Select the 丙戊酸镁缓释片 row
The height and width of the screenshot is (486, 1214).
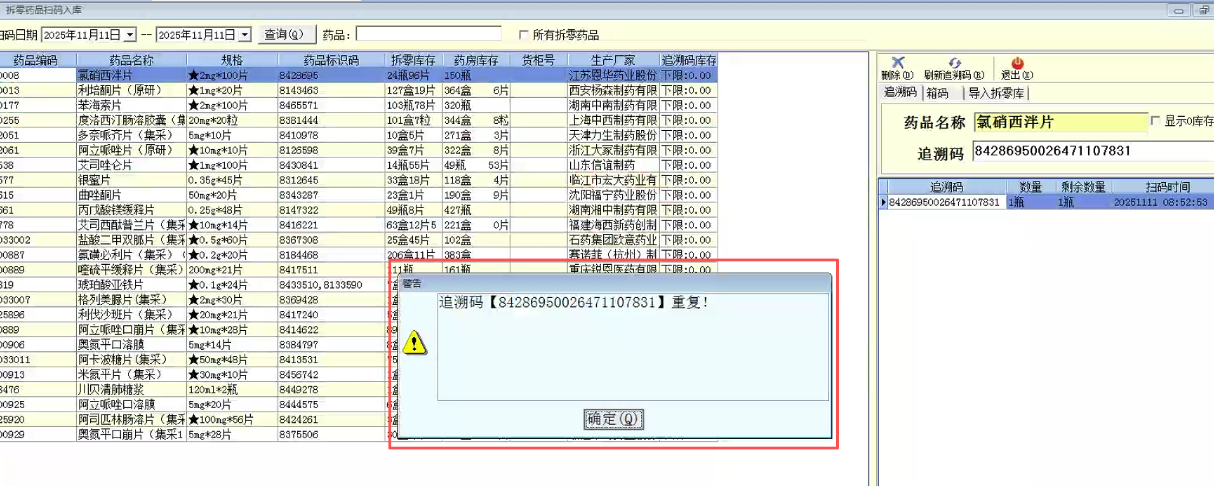coord(359,210)
